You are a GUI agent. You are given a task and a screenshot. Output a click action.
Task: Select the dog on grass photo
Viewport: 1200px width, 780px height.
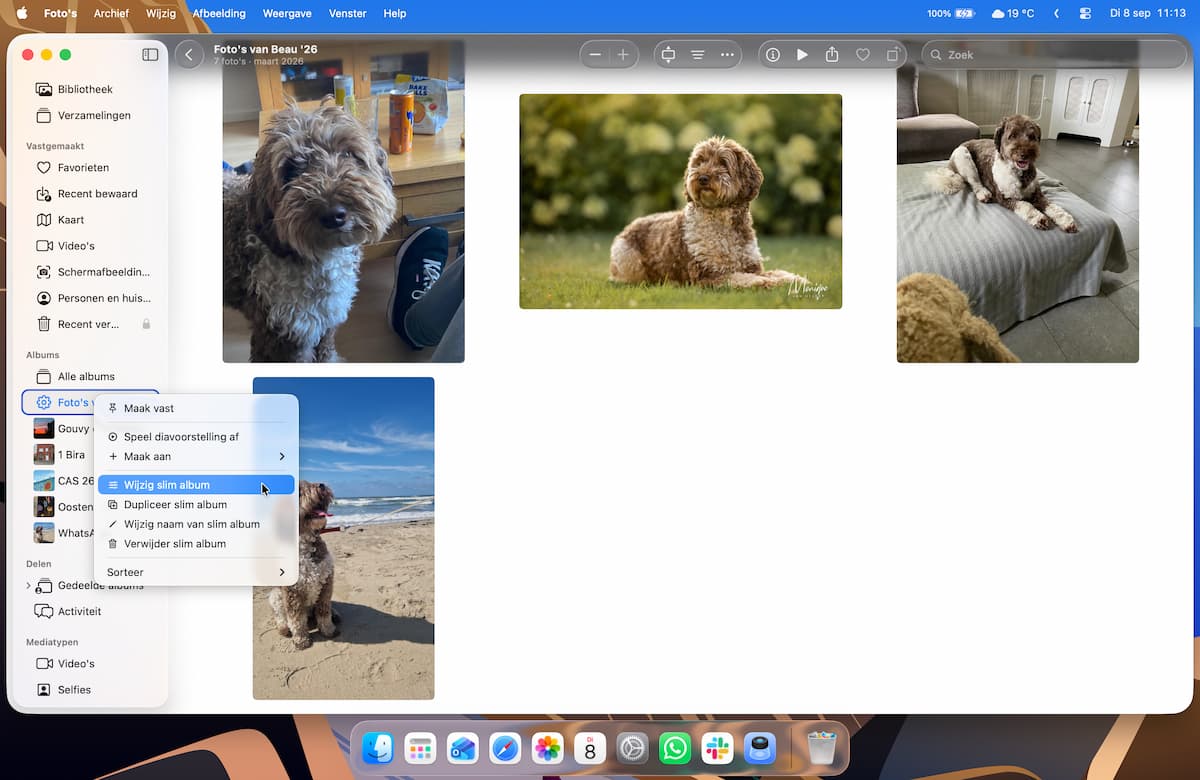(680, 201)
